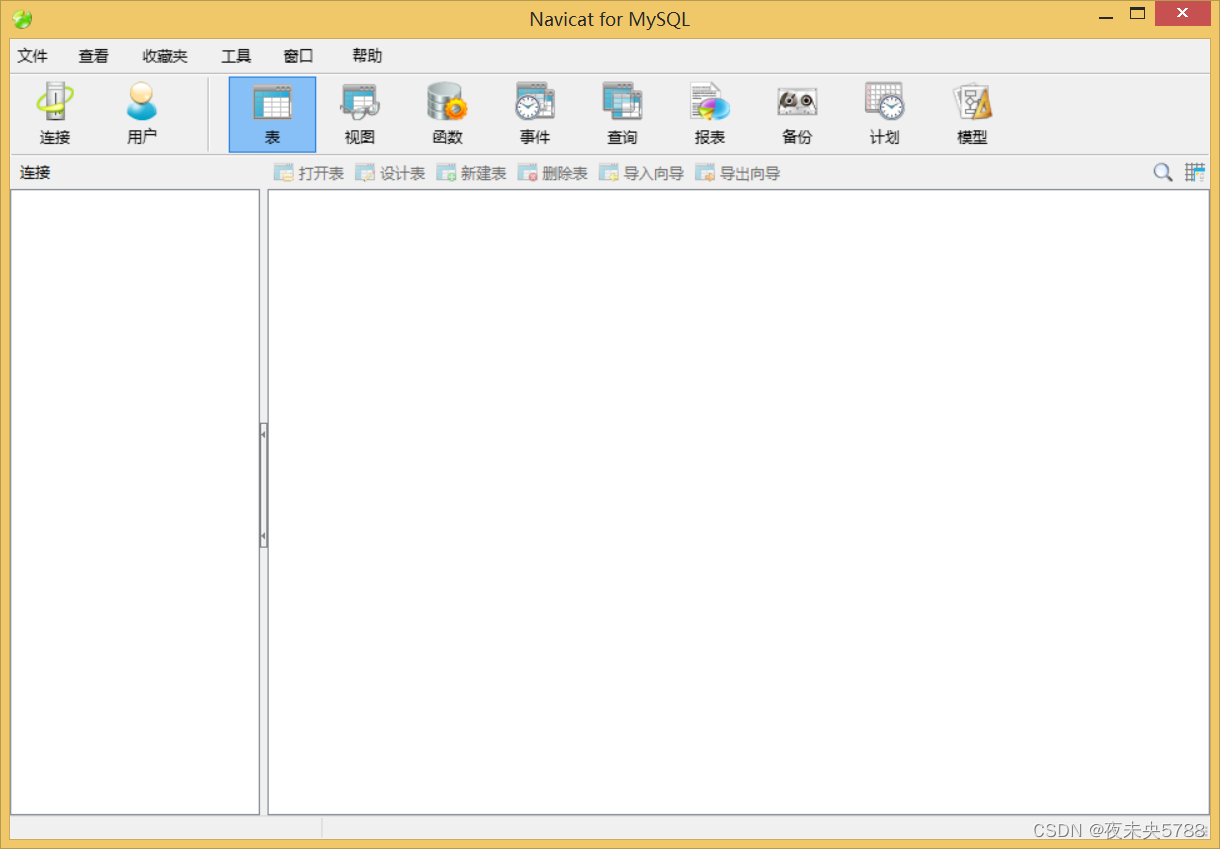Show the 事件 (Event) objects icon
The height and width of the screenshot is (849, 1220).
pyautogui.click(x=535, y=114)
